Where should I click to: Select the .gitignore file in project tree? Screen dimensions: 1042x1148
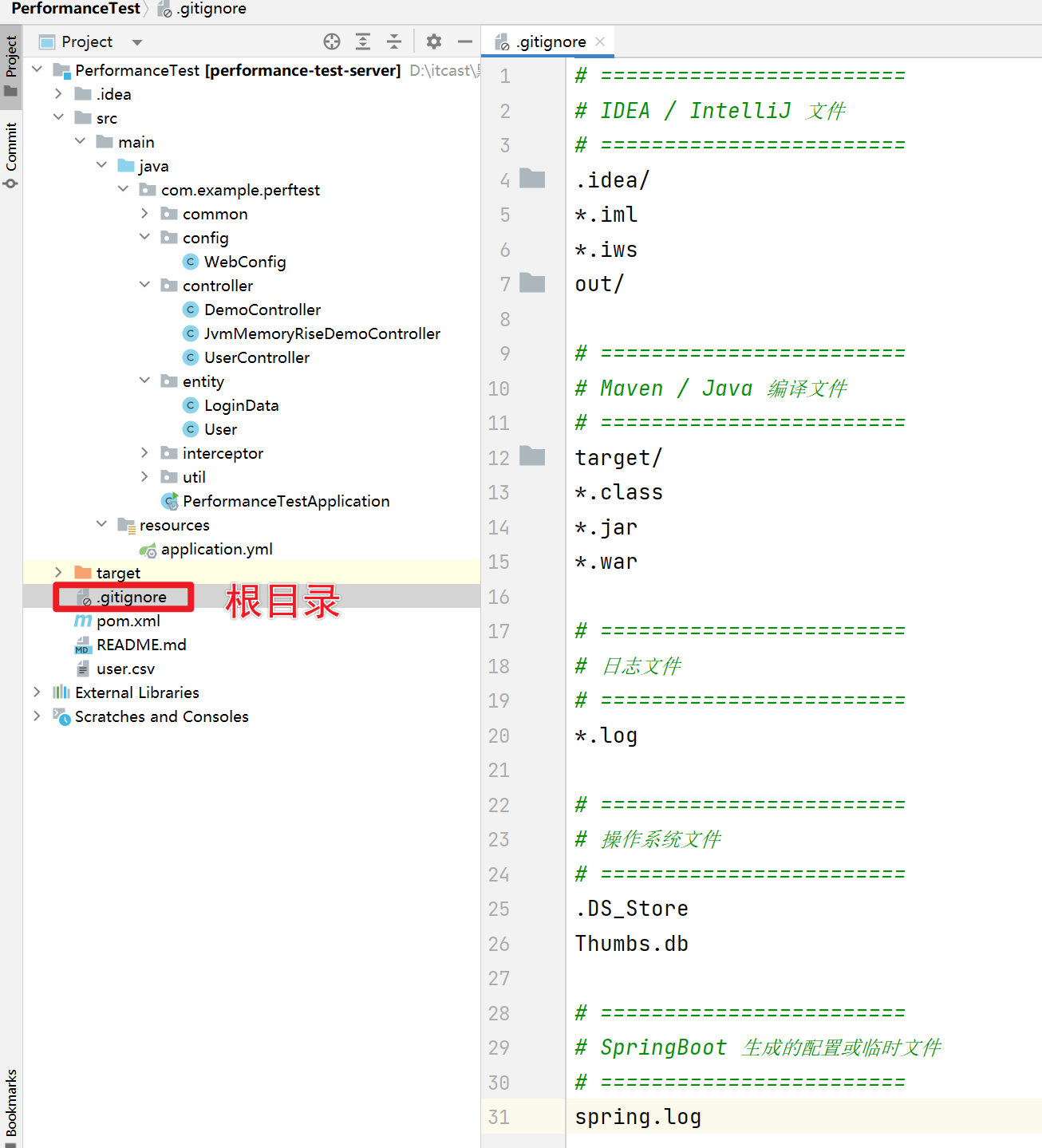tap(132, 597)
